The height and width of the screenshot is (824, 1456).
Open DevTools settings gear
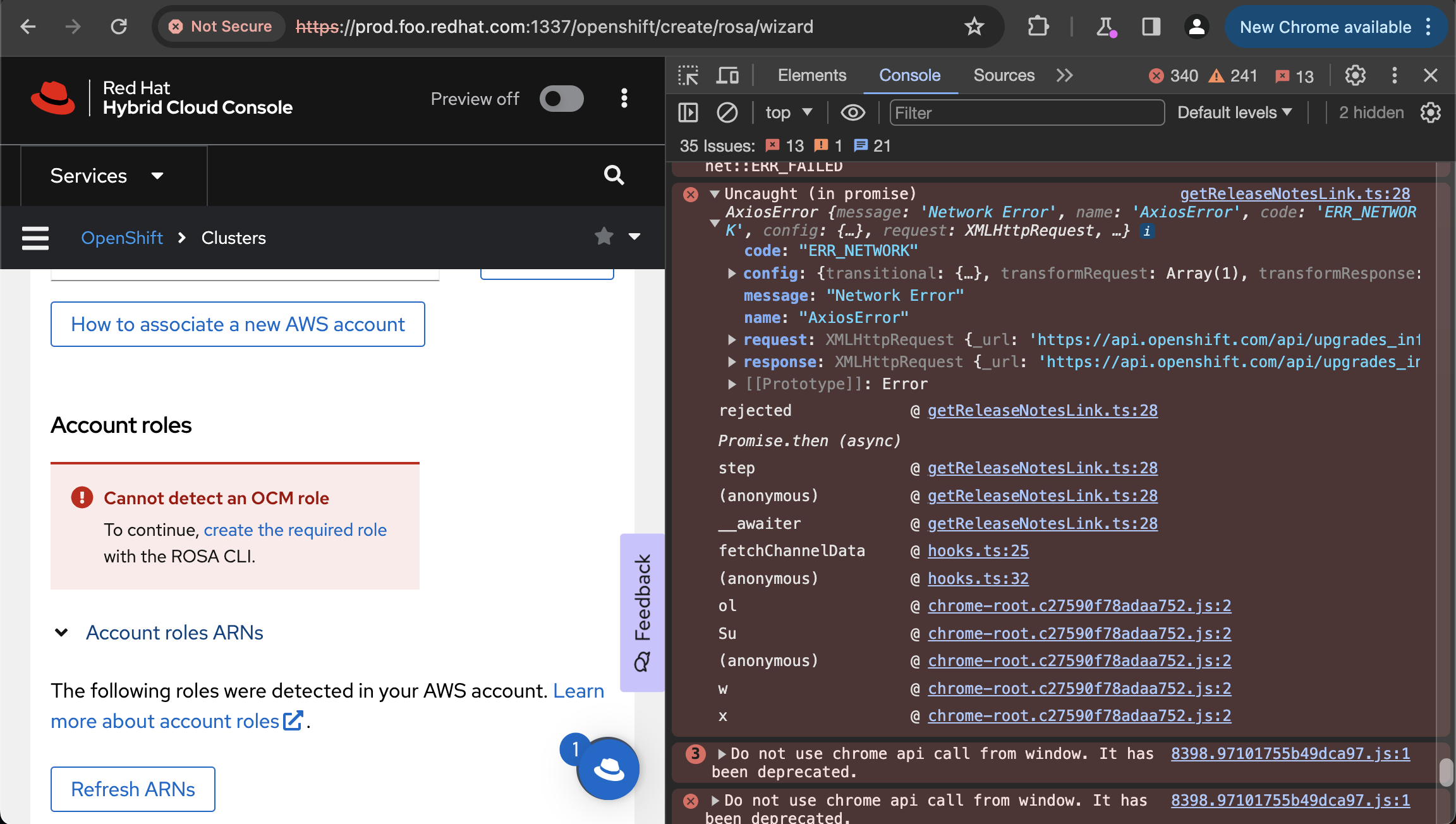(x=1355, y=76)
